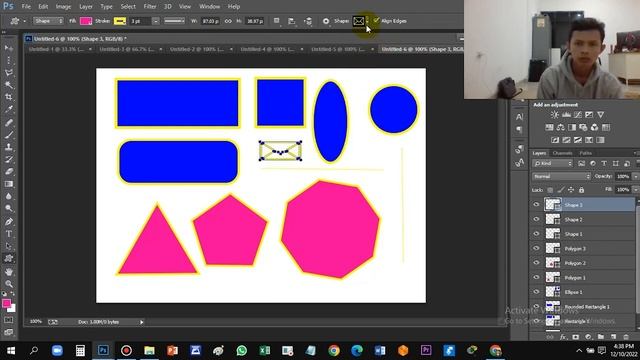The image size is (640, 360).
Task: Select the Pen tool
Action: tap(9, 222)
